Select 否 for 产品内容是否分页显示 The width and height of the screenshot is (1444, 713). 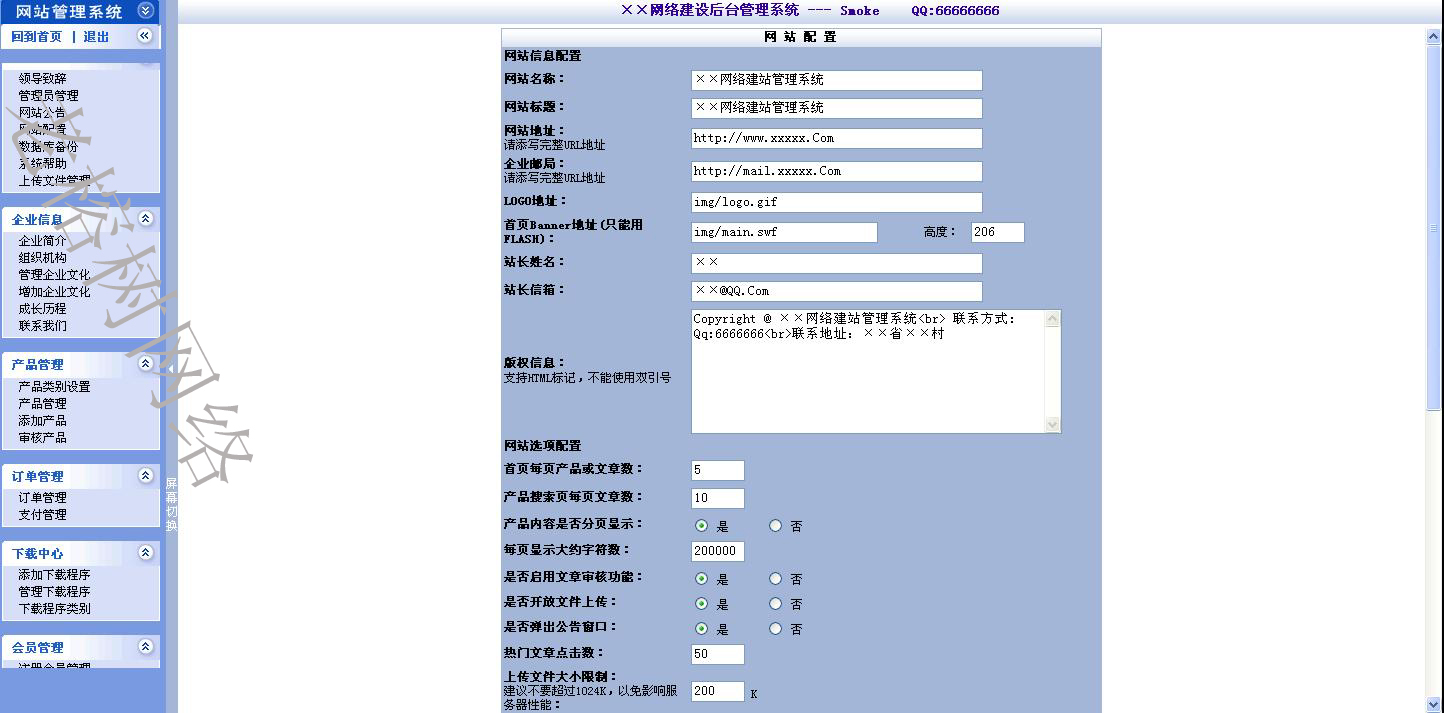775,525
